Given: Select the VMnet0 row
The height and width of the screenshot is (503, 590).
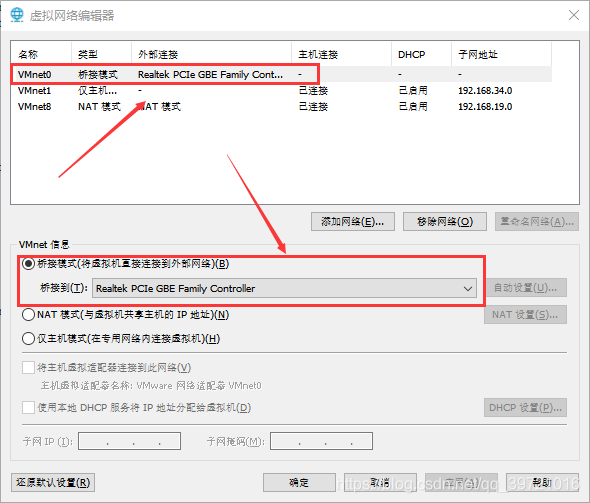Looking at the screenshot, I should click(x=281, y=74).
